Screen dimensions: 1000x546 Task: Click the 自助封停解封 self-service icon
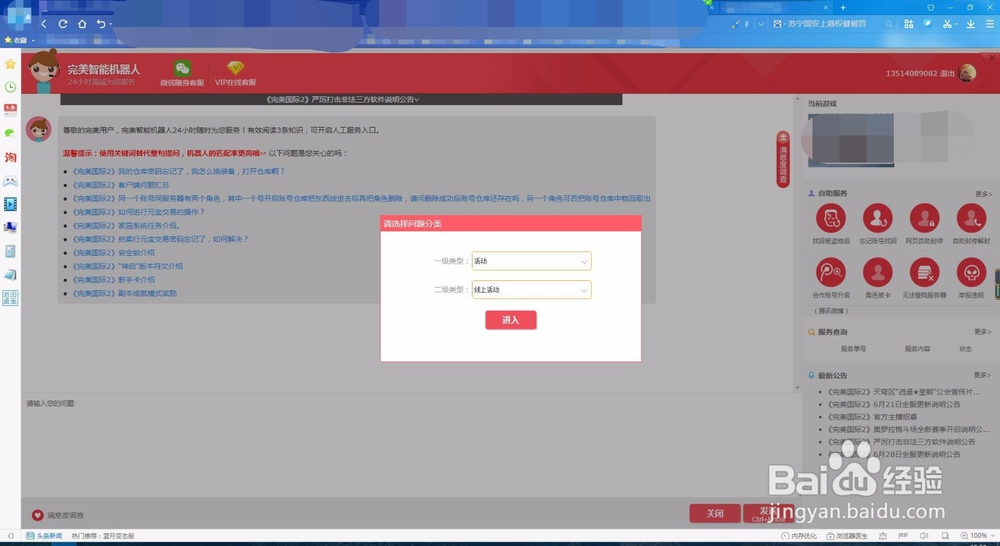971,218
